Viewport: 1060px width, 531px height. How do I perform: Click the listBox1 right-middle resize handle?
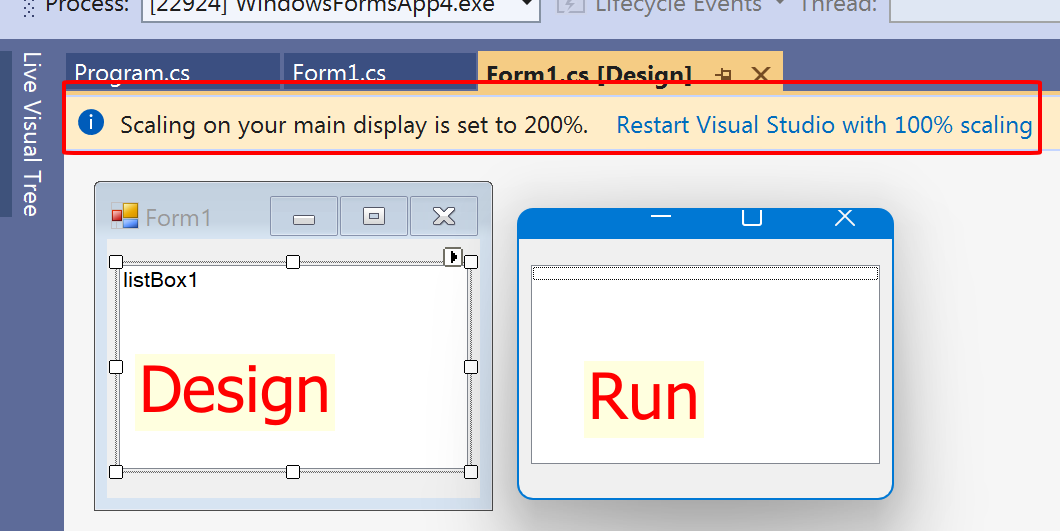[471, 367]
